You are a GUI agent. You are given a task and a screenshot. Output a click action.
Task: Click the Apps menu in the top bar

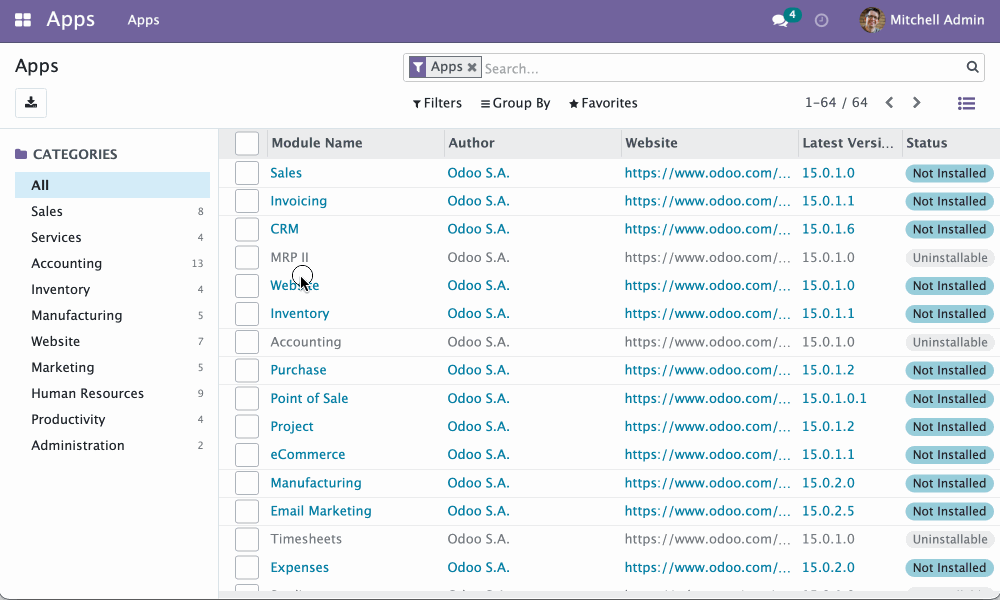click(x=142, y=19)
